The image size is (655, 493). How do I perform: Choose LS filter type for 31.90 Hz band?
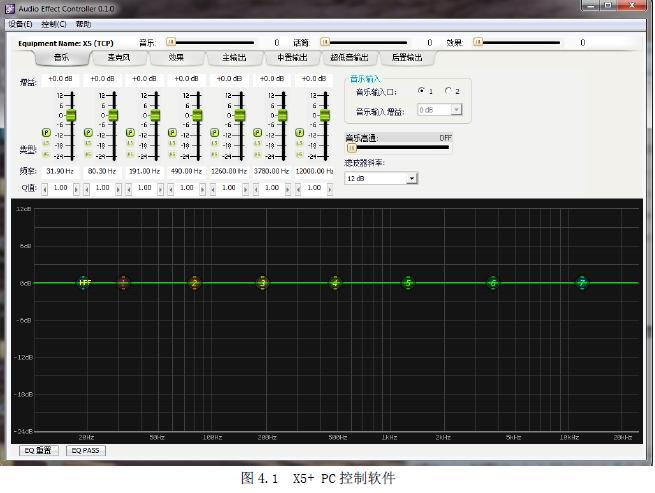[x=46, y=143]
